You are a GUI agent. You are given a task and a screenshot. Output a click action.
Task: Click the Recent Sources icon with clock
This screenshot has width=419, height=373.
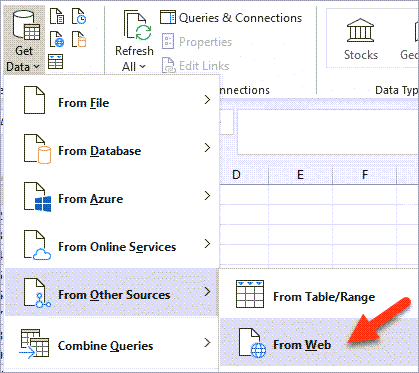click(79, 16)
